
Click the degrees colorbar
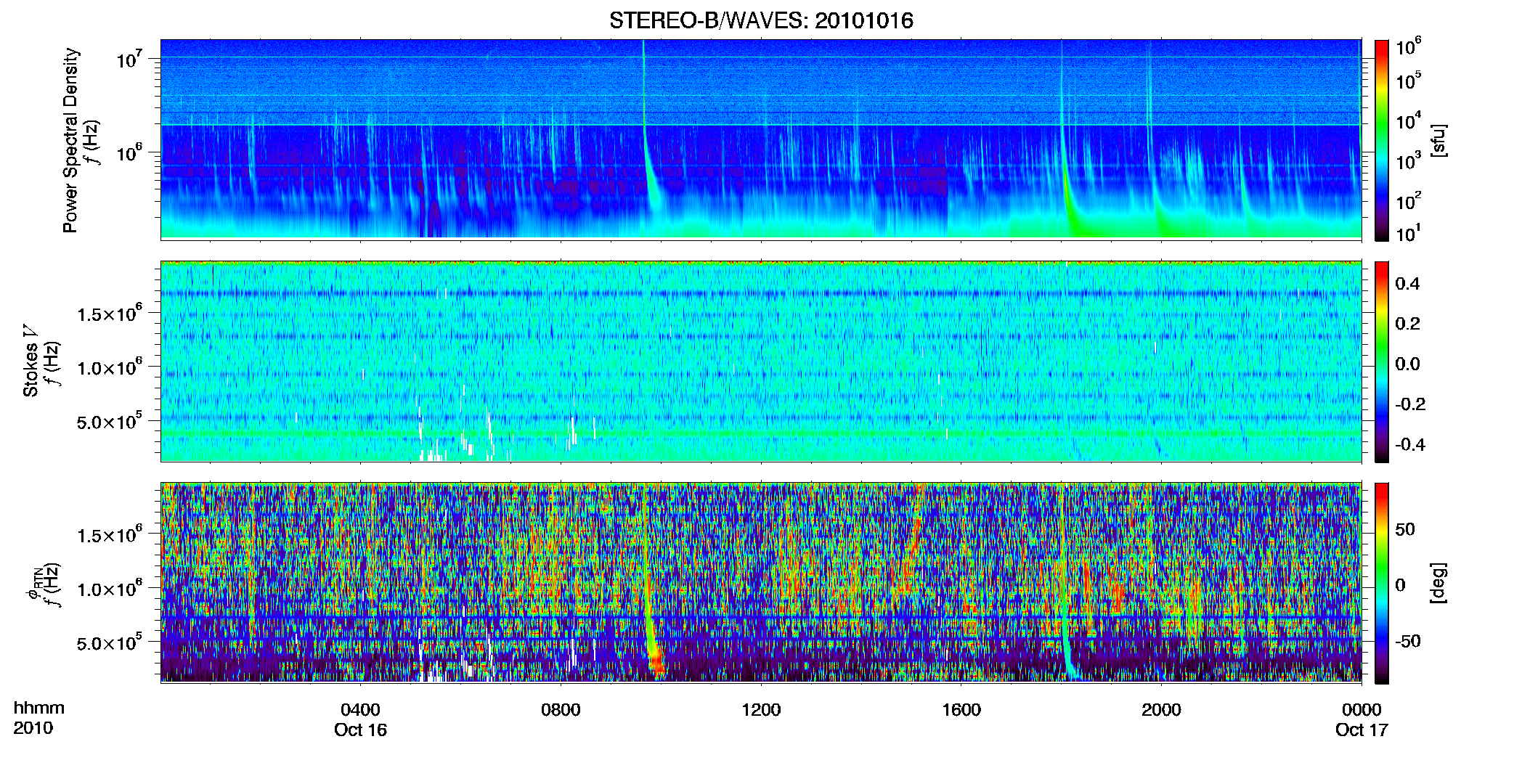(1382, 583)
